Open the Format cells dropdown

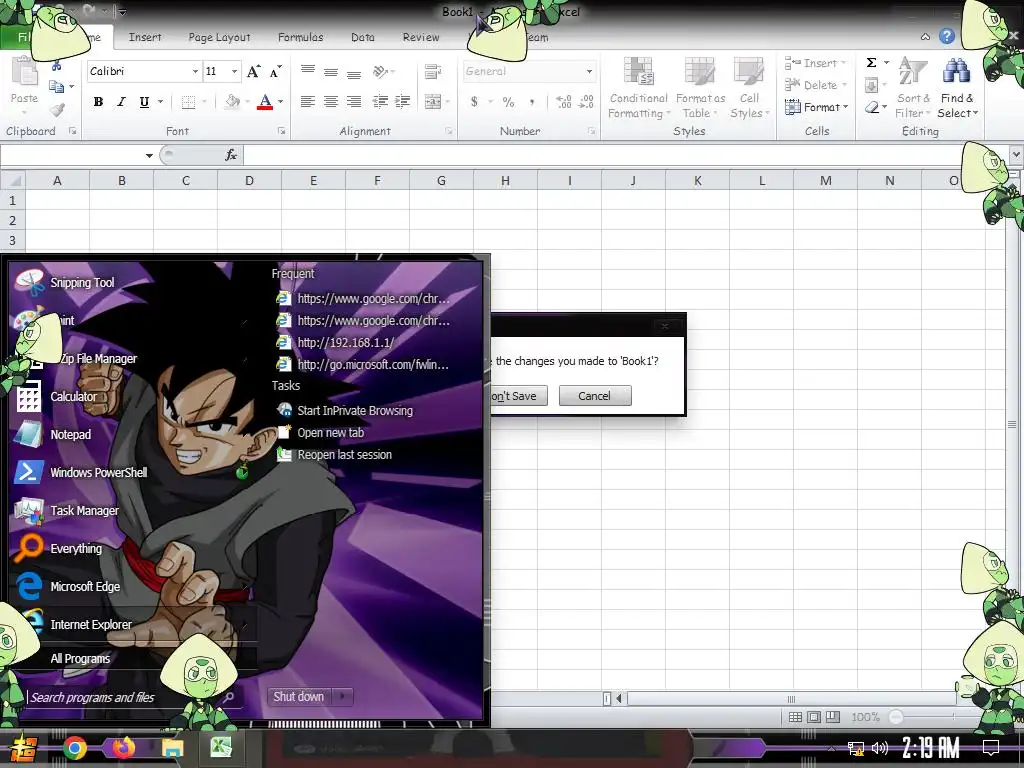[816, 107]
